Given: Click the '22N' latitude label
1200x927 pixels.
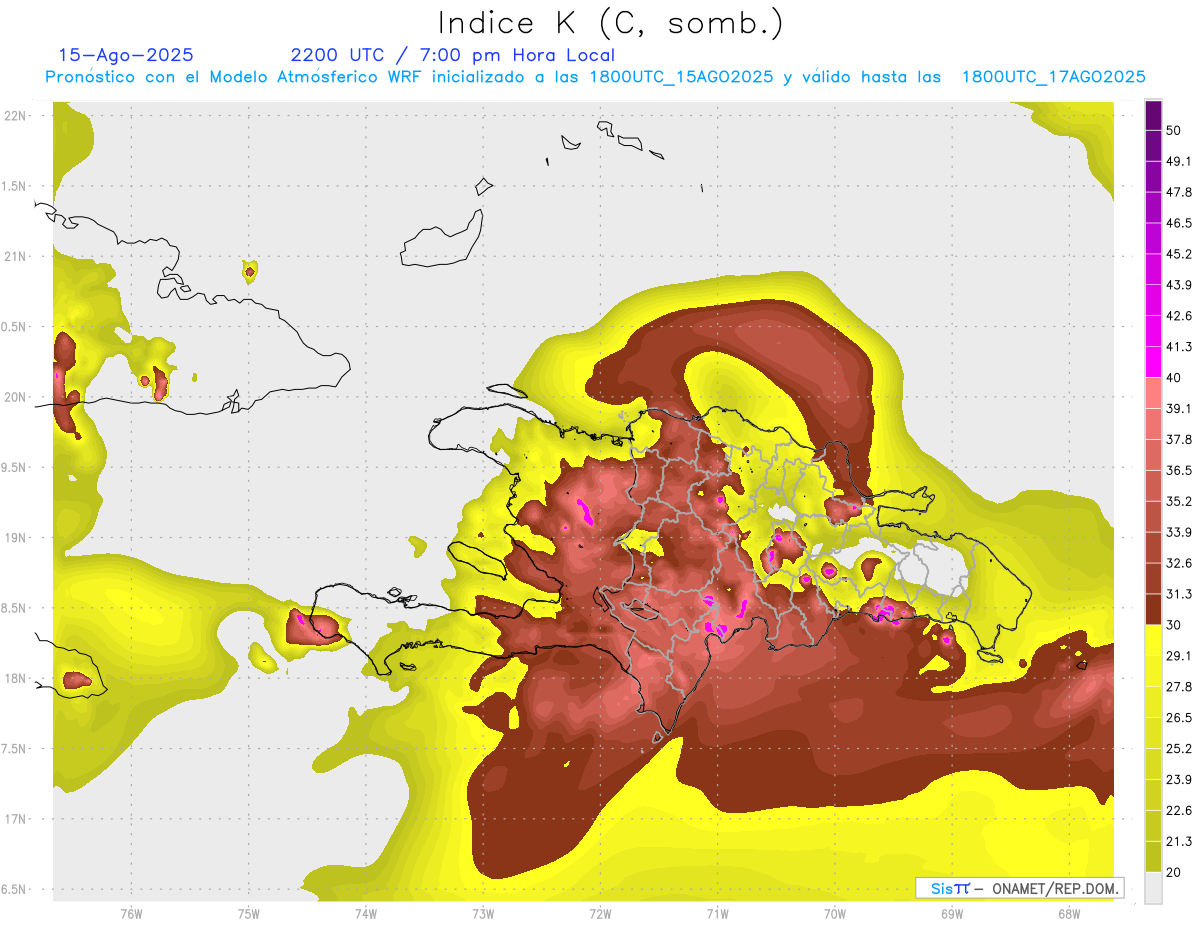Looking at the screenshot, I should [x=15, y=116].
